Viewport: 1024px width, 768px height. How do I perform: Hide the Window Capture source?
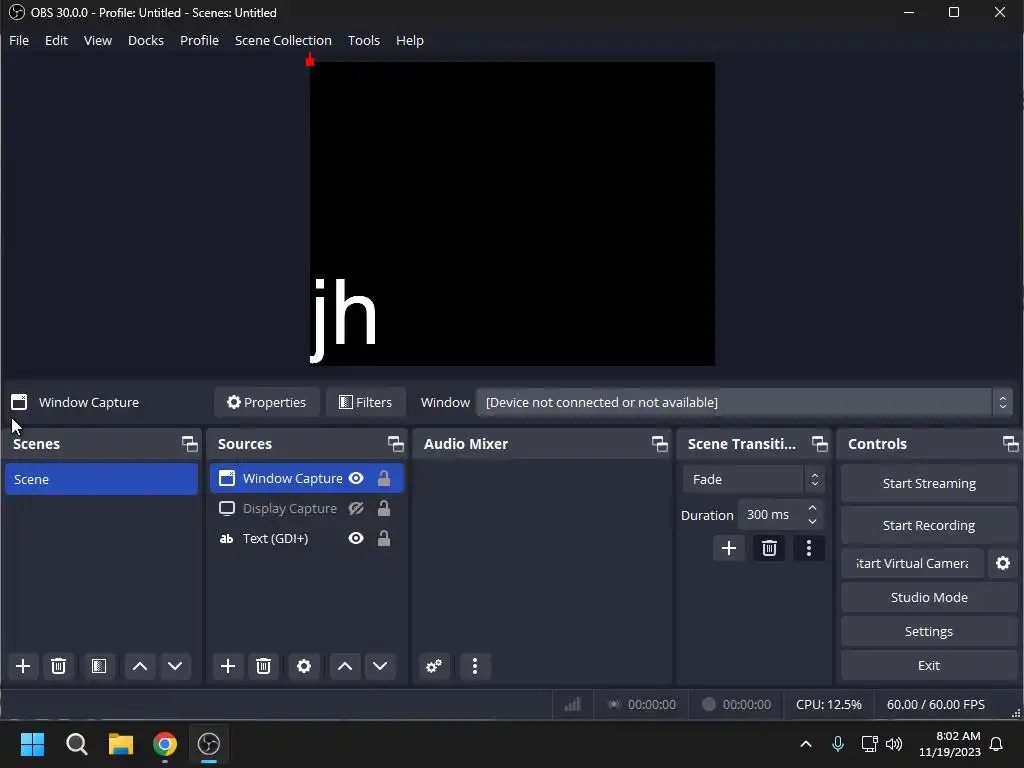pyautogui.click(x=356, y=478)
